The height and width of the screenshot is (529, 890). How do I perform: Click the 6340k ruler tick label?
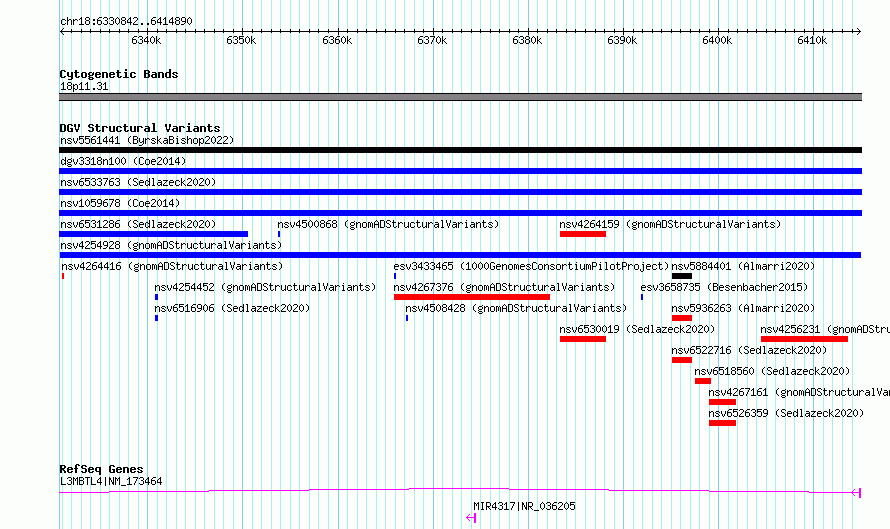[x=146, y=40]
